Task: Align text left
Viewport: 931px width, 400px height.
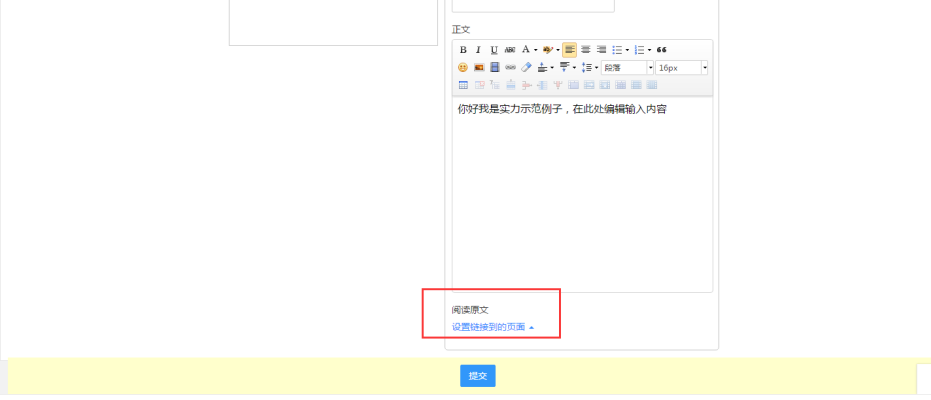Action: (x=569, y=50)
